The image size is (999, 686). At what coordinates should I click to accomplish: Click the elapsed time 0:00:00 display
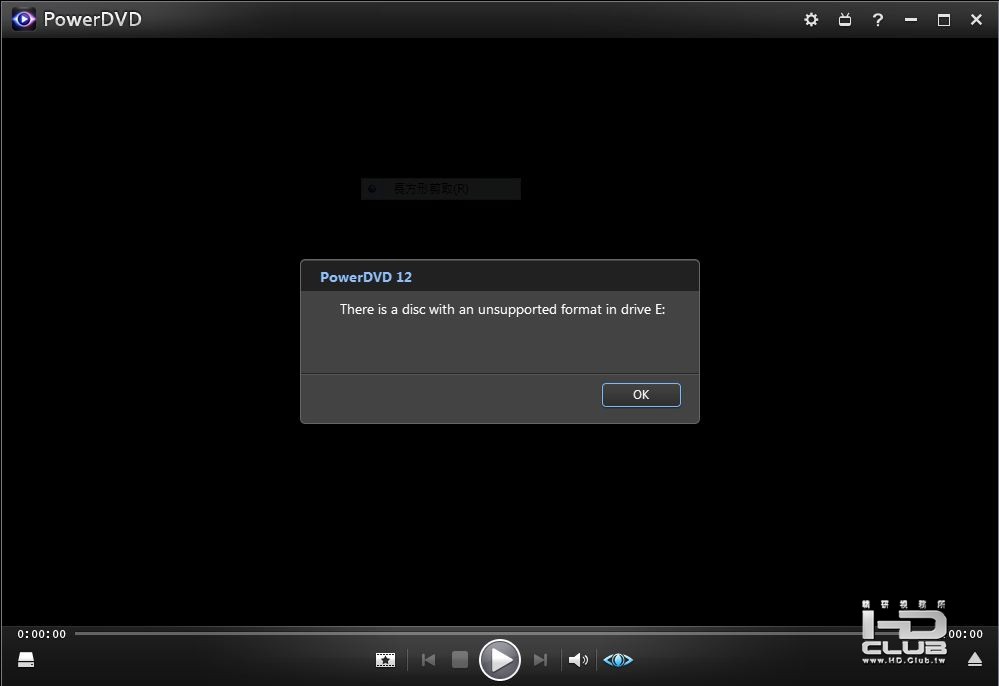point(41,634)
